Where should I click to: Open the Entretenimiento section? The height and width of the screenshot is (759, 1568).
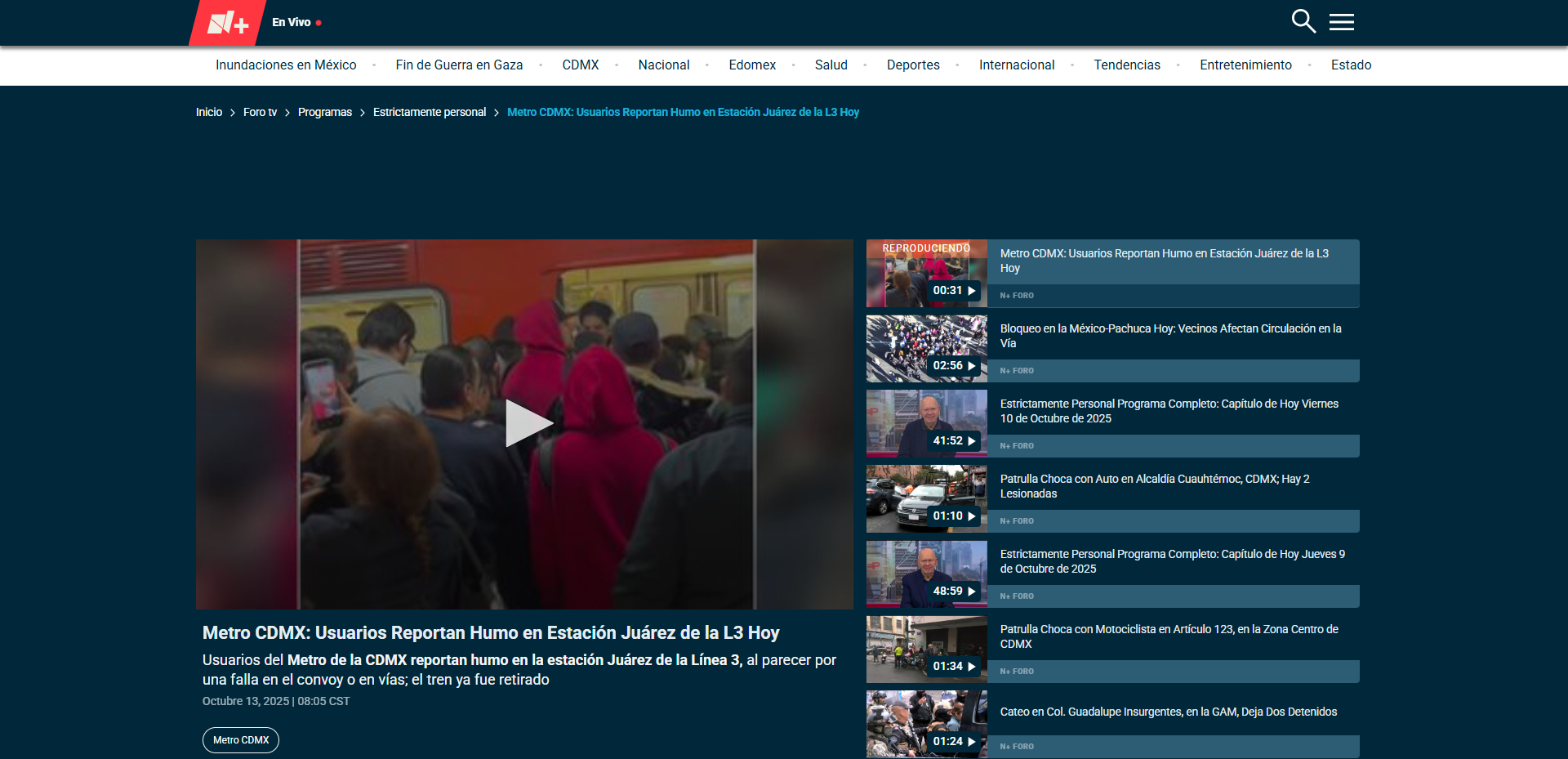click(x=1245, y=65)
